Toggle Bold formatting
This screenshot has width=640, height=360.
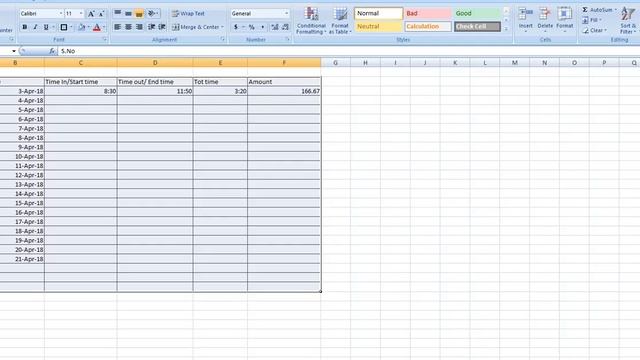click(x=24, y=27)
